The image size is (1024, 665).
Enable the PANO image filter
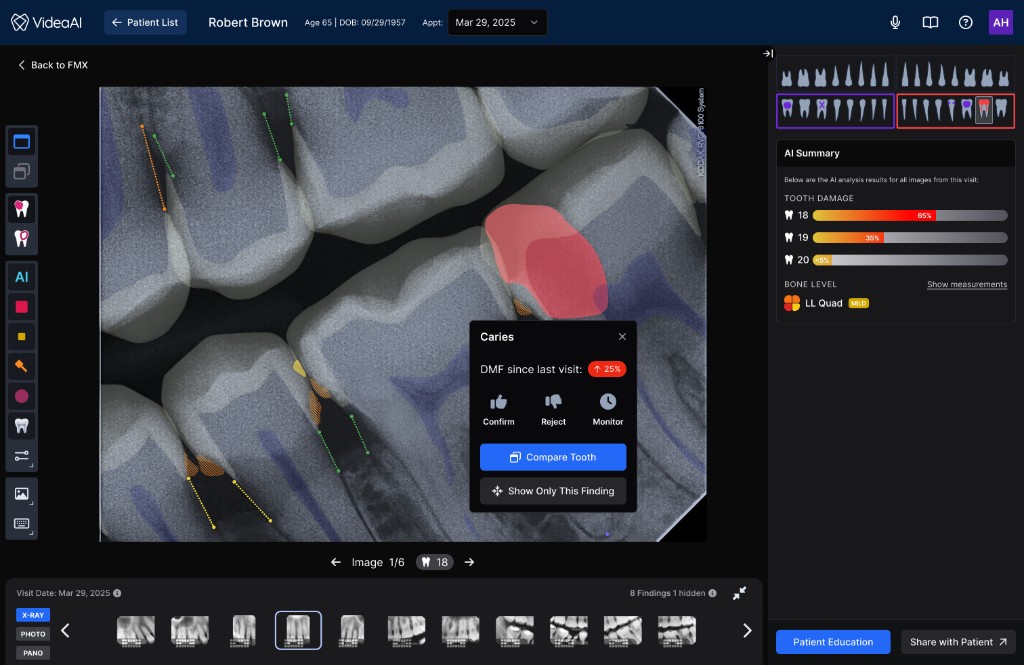[x=32, y=652]
